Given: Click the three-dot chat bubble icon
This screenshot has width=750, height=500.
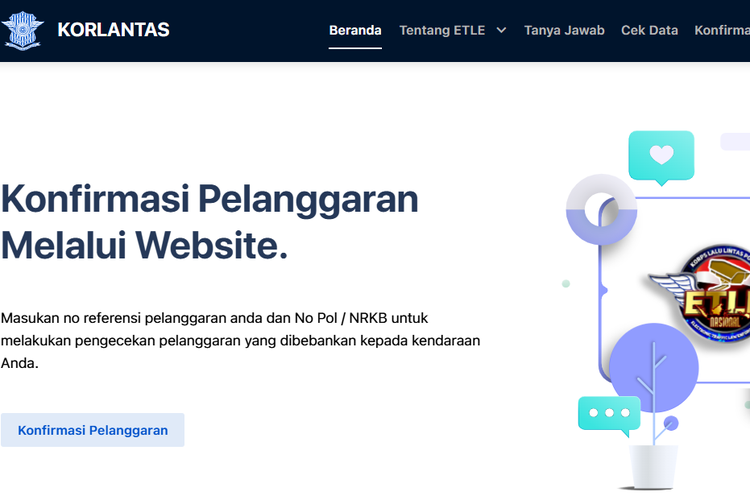Looking at the screenshot, I should [x=609, y=415].
